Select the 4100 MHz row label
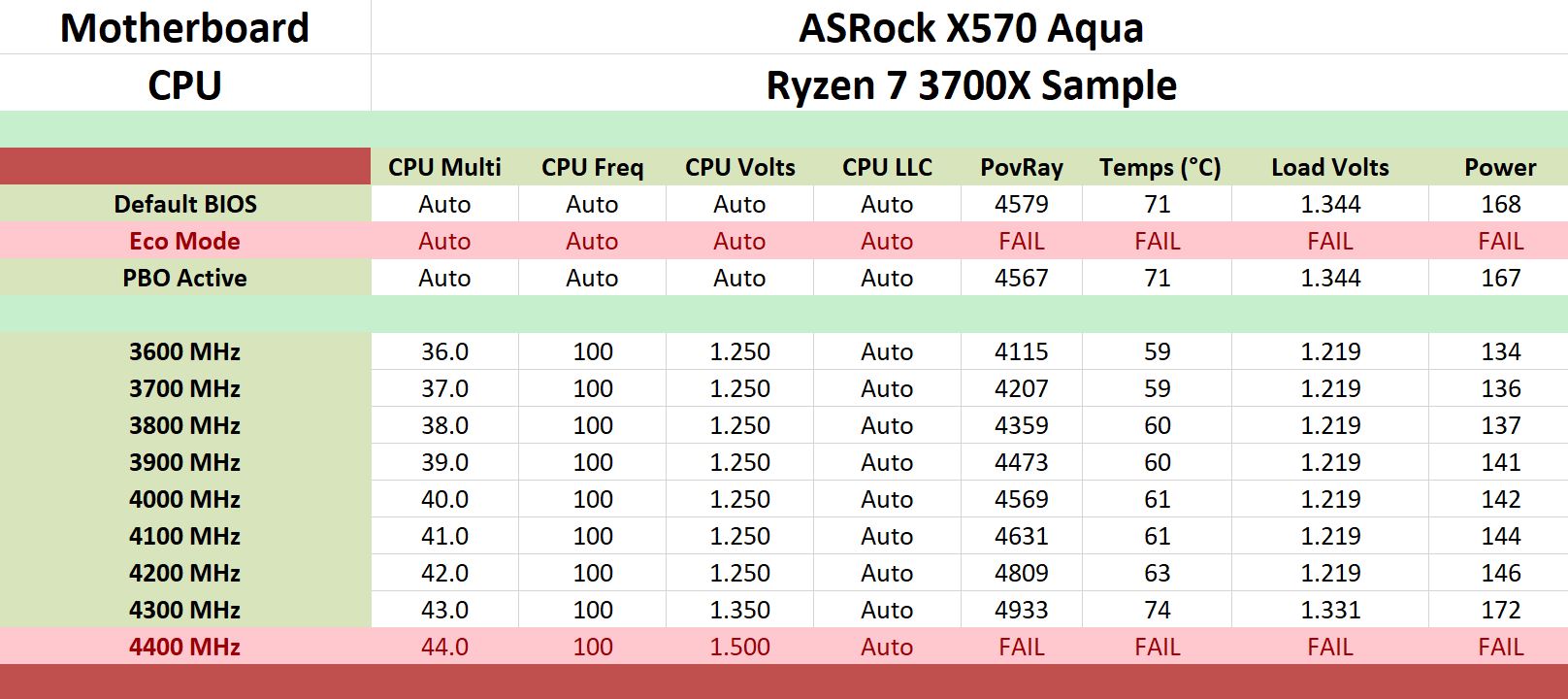The image size is (1568, 699). [184, 536]
